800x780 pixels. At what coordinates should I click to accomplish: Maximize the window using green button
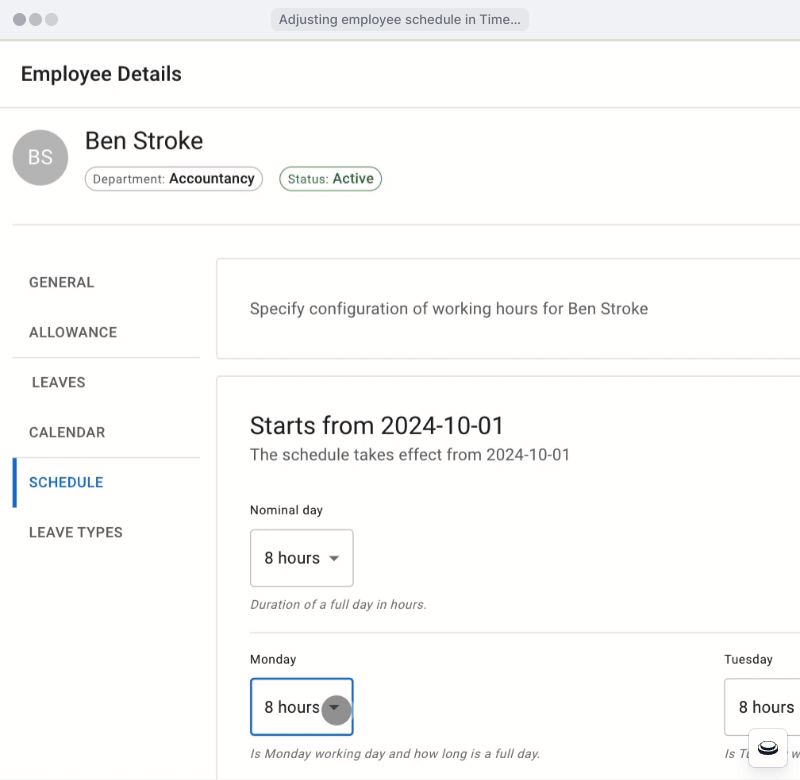(x=52, y=20)
